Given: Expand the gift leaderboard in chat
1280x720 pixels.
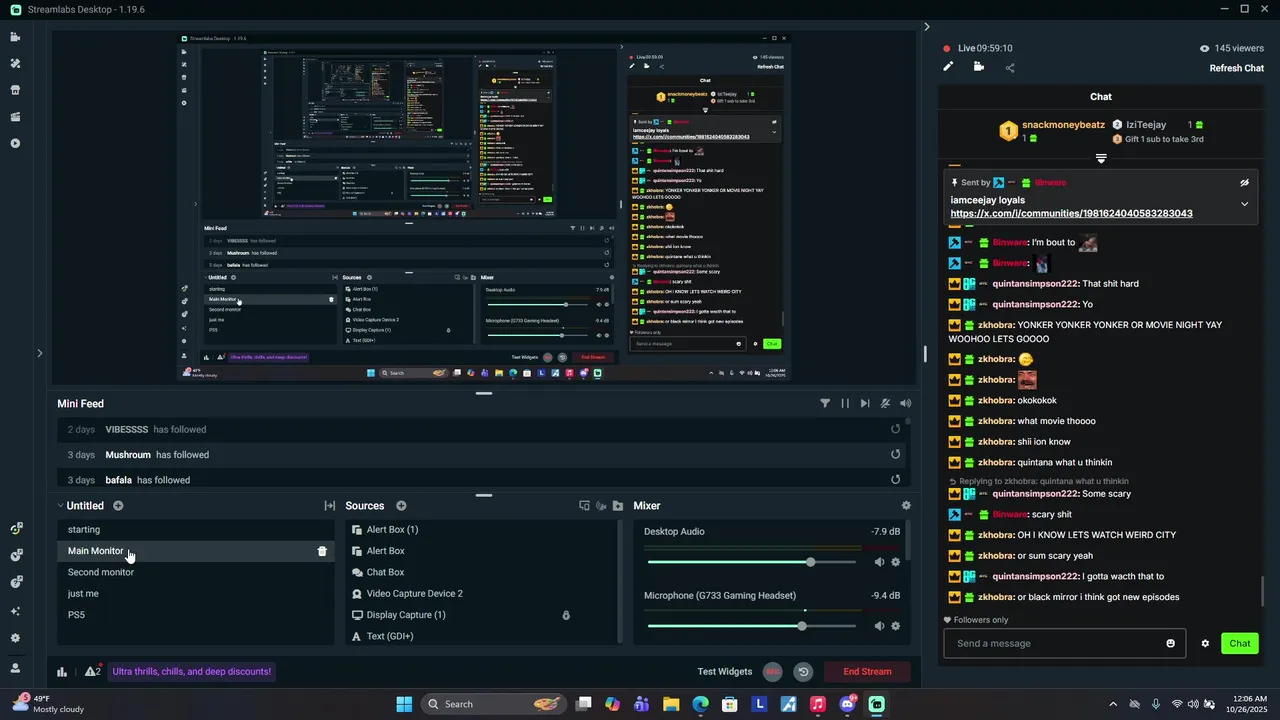Looking at the screenshot, I should (1101, 158).
